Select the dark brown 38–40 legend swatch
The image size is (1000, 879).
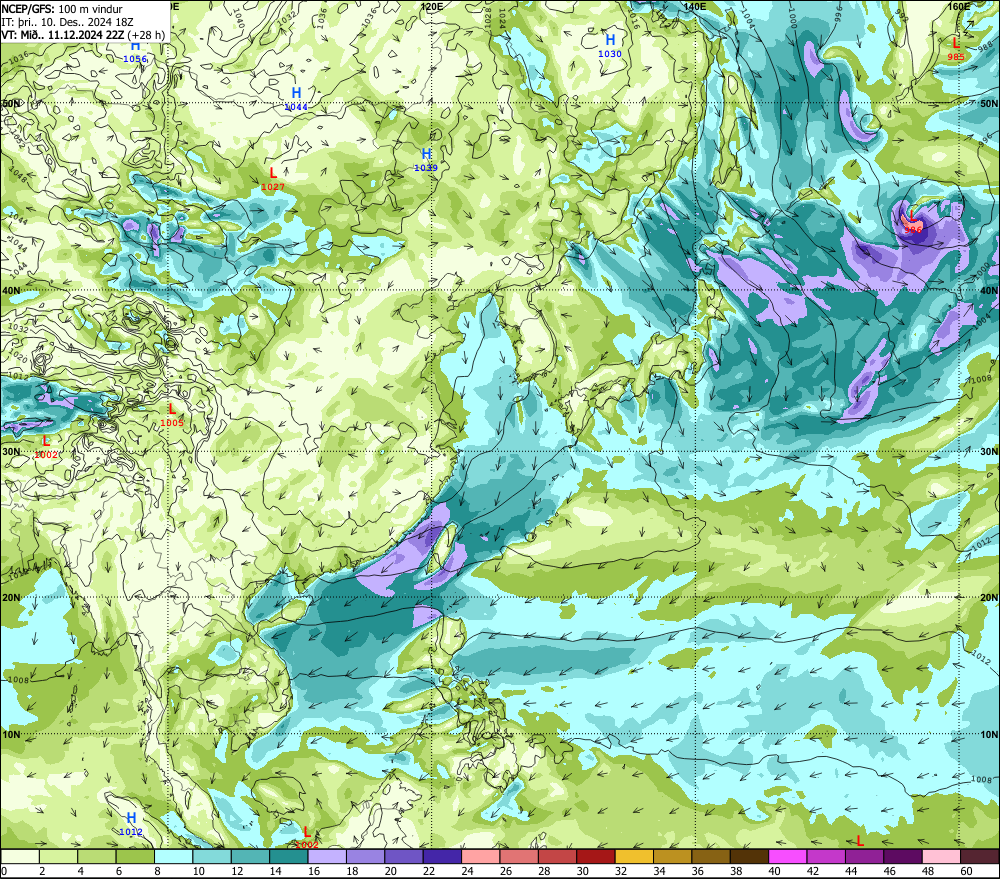[x=749, y=856]
